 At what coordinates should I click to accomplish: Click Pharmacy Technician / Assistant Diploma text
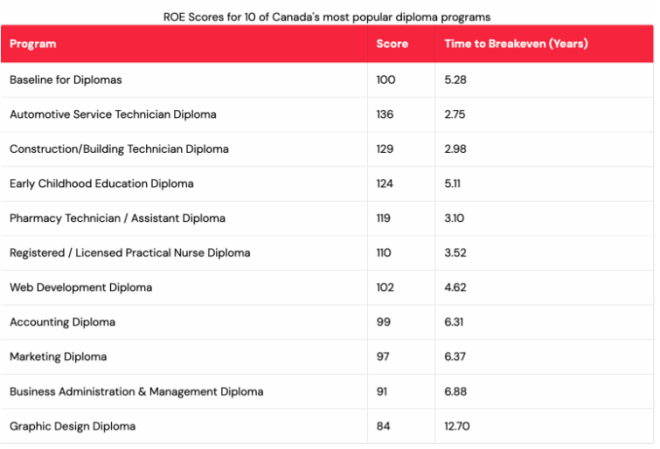click(x=117, y=218)
